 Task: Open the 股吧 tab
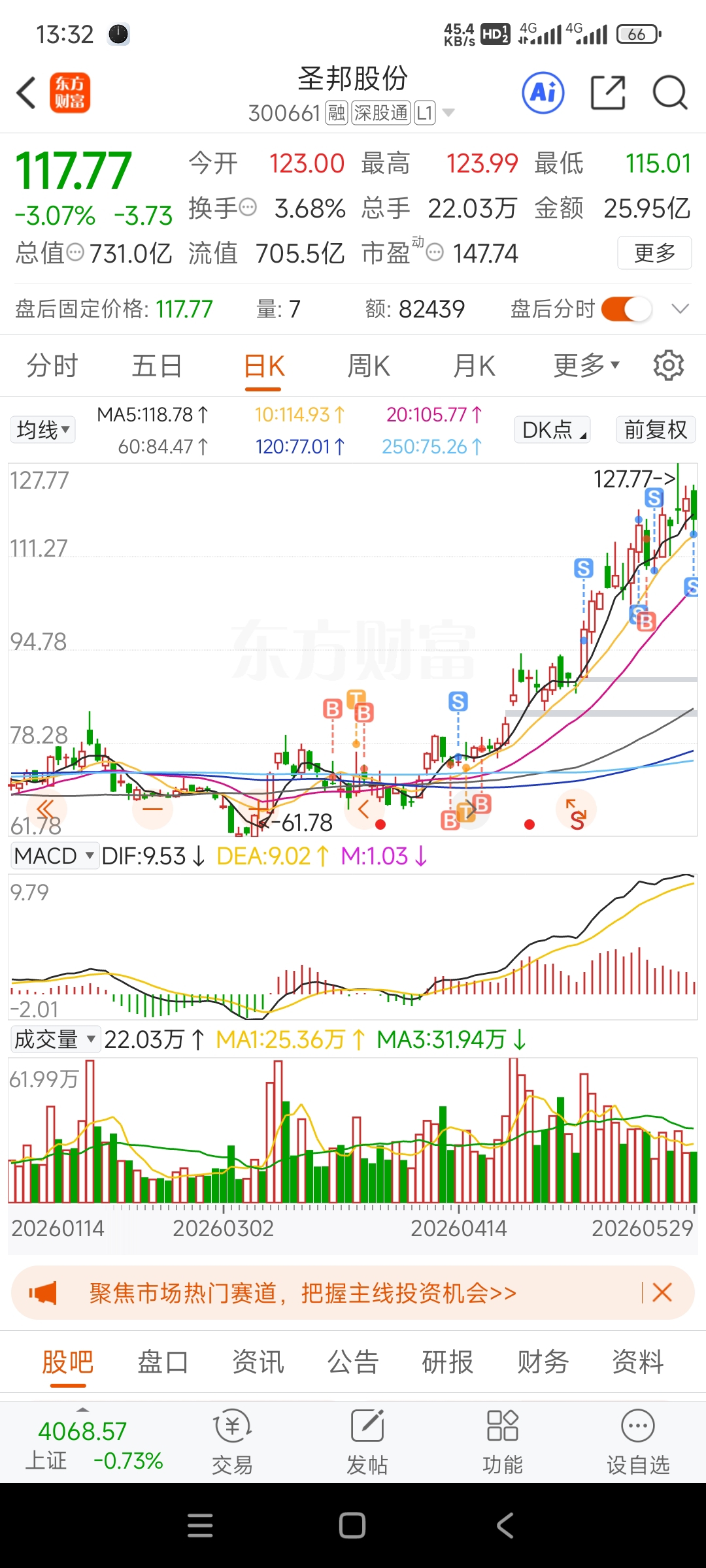[68, 1362]
